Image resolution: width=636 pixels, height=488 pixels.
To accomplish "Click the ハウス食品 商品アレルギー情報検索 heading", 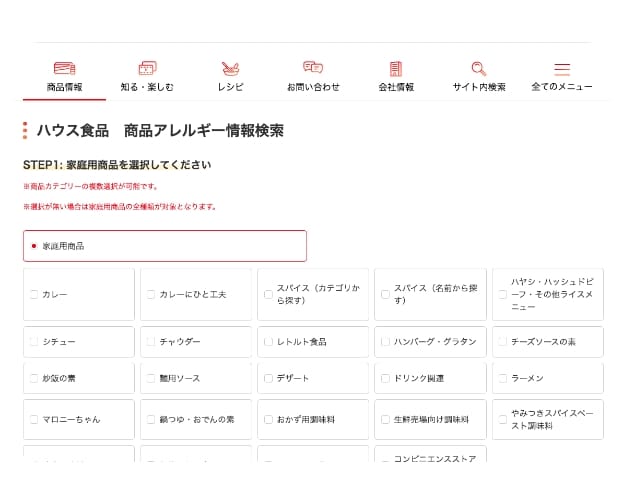I will 160,131.
